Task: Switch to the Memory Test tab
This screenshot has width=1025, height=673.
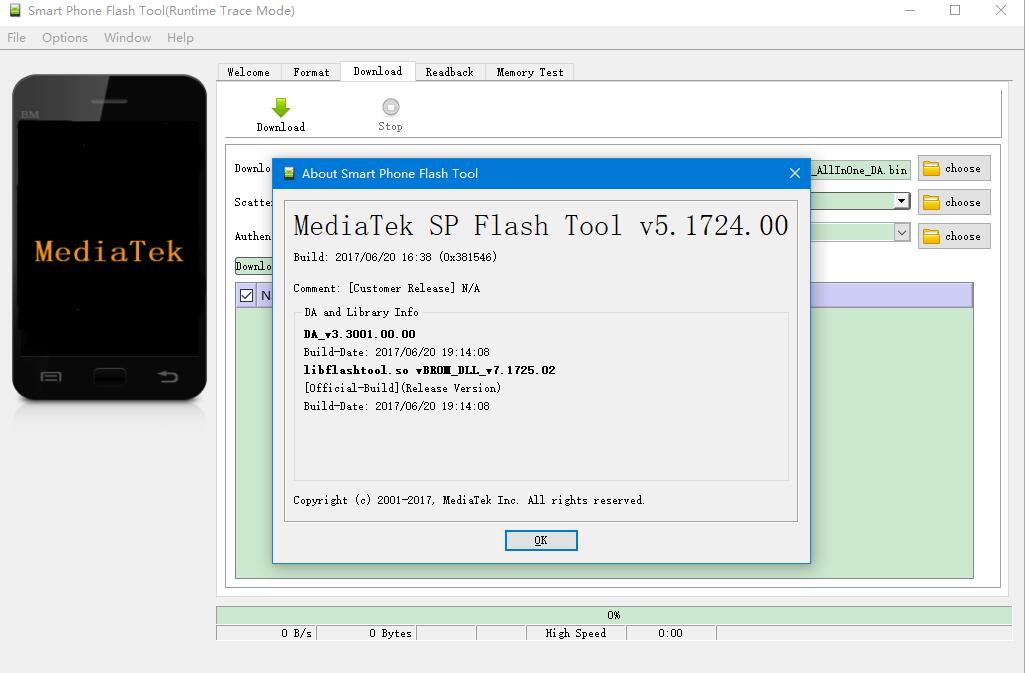Action: 529,71
